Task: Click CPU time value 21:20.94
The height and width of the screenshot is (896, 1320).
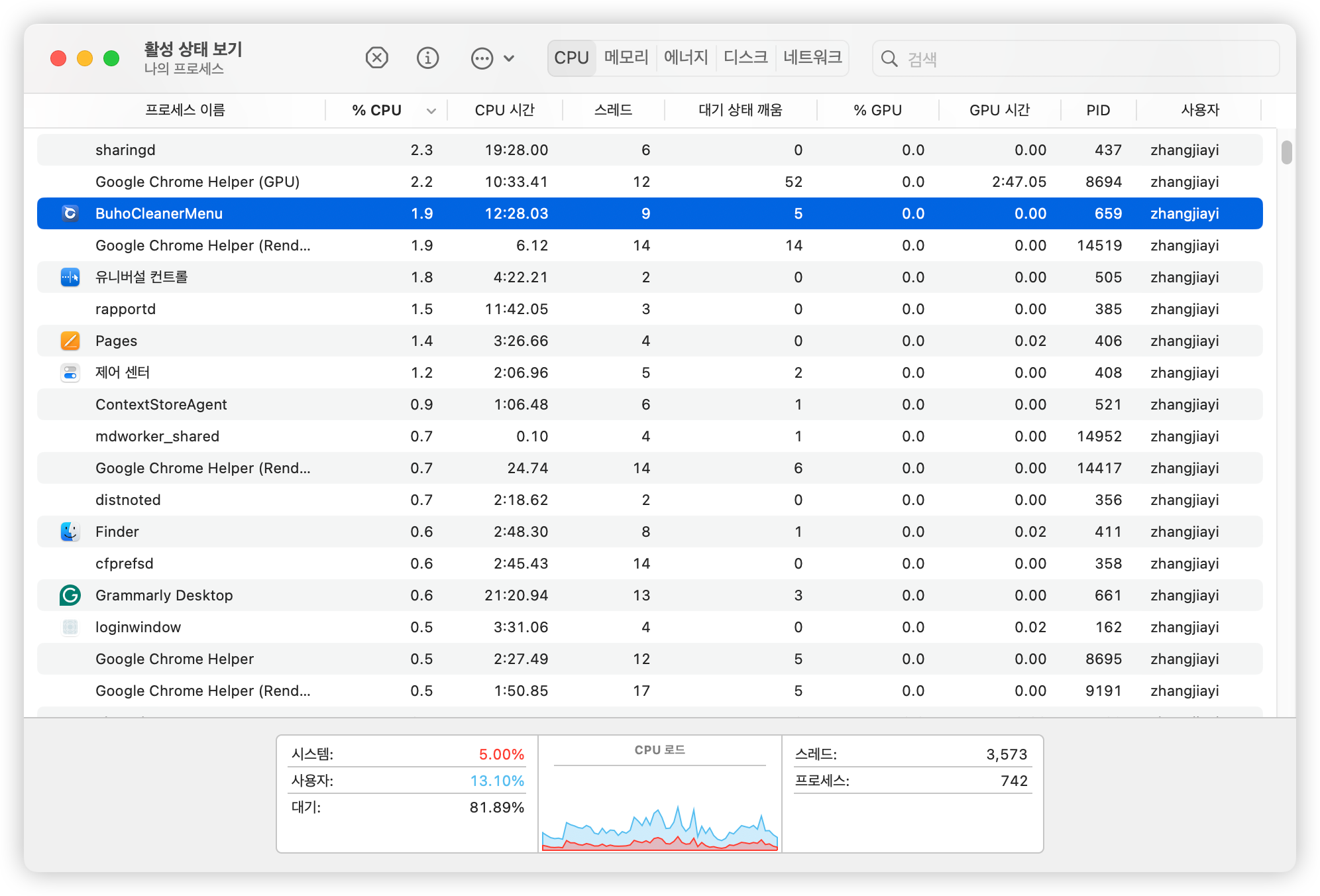Action: (x=516, y=595)
